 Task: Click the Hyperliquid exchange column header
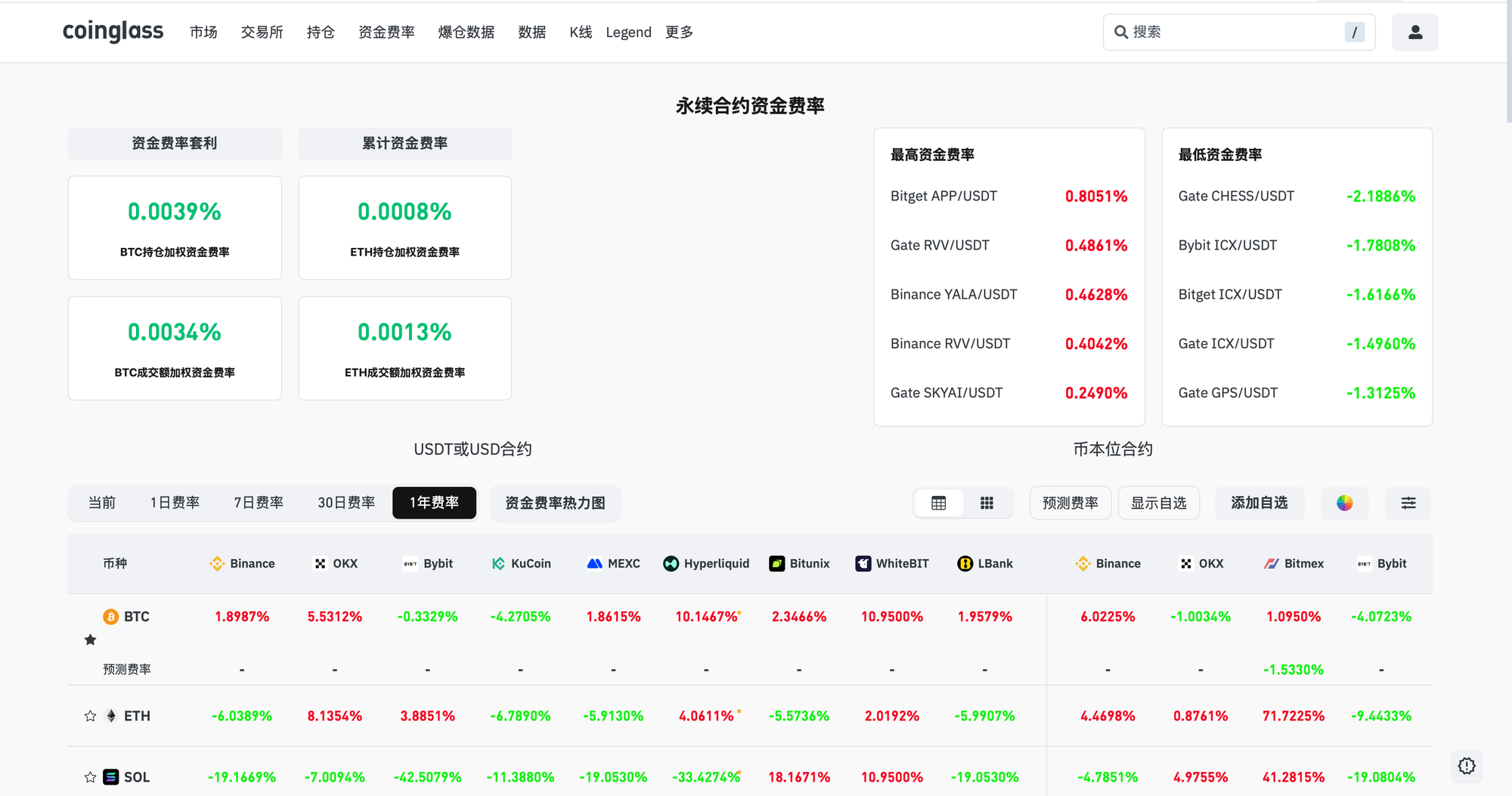[x=706, y=564]
